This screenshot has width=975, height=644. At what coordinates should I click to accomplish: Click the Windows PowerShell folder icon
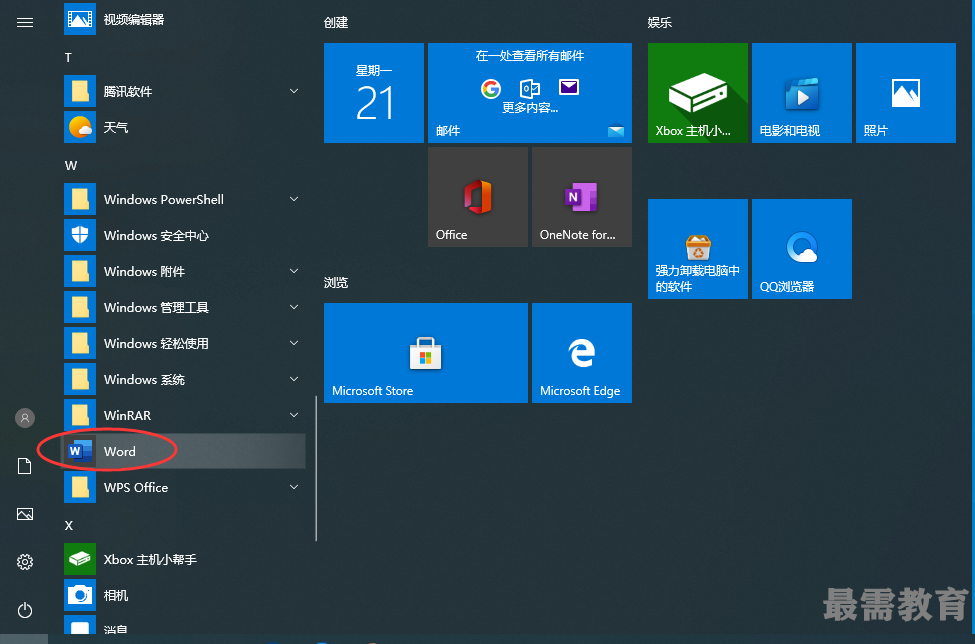(80, 200)
